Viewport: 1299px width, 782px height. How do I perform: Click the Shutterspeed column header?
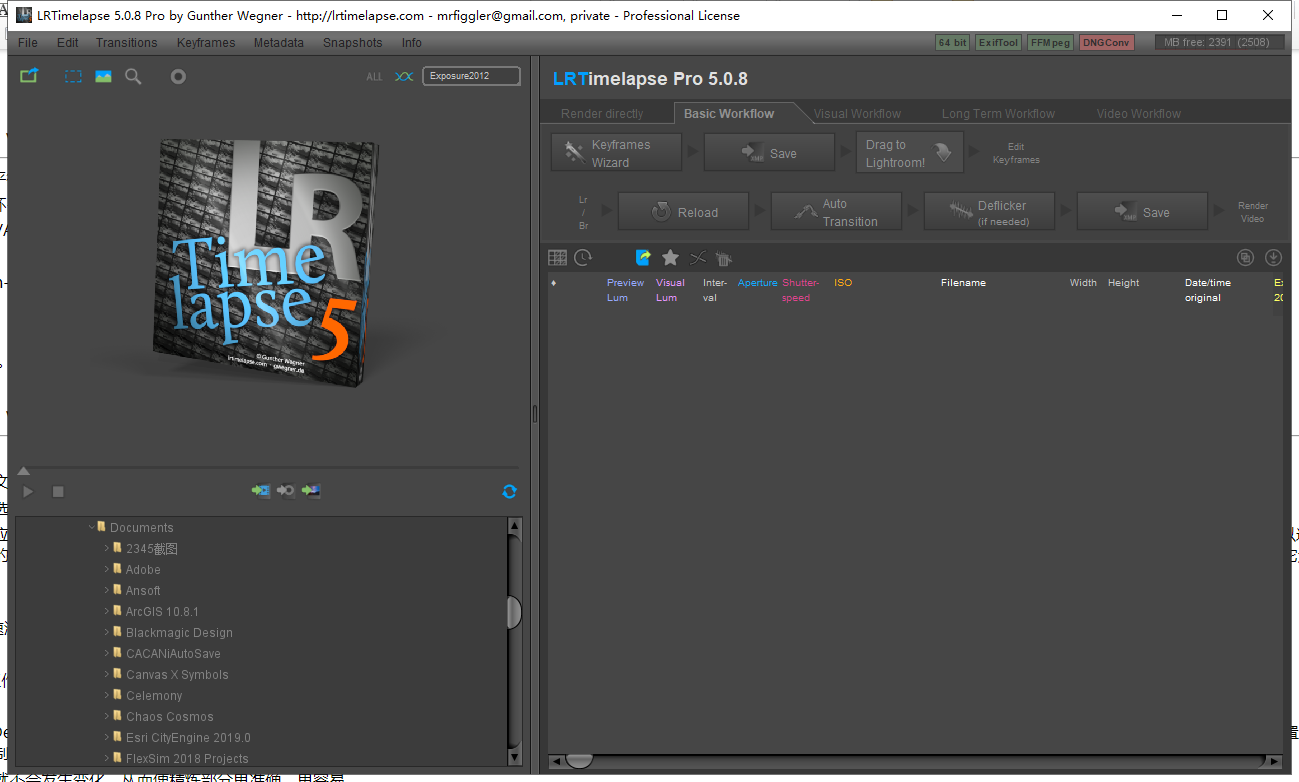tap(800, 290)
